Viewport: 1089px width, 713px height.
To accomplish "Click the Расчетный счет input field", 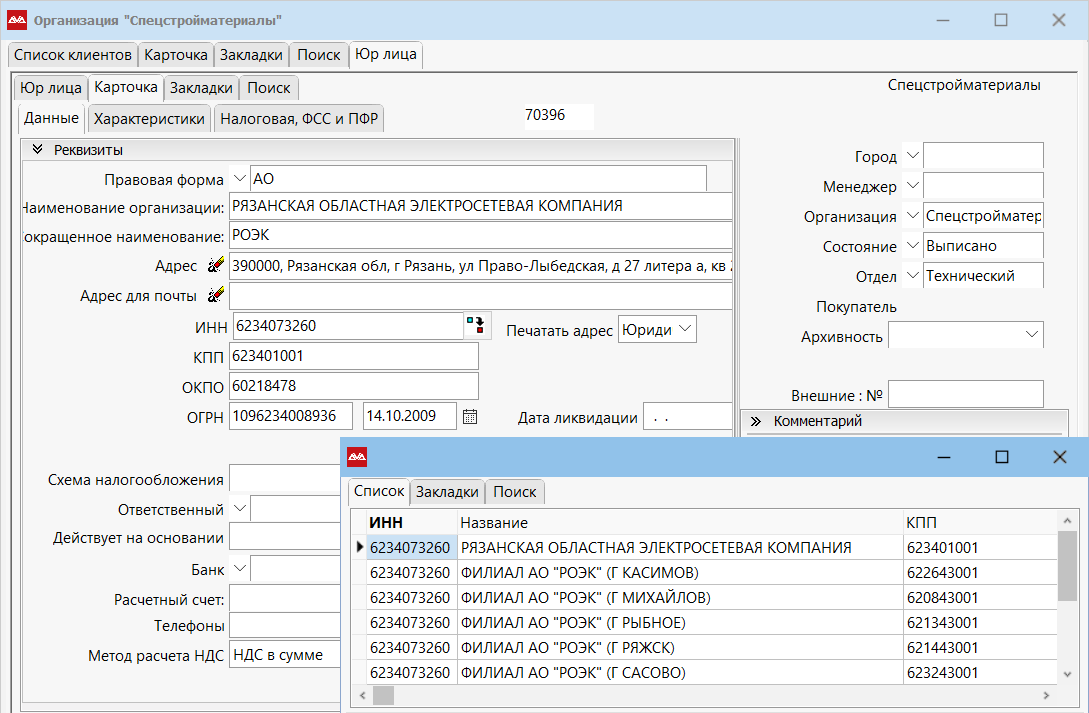I will 285,599.
